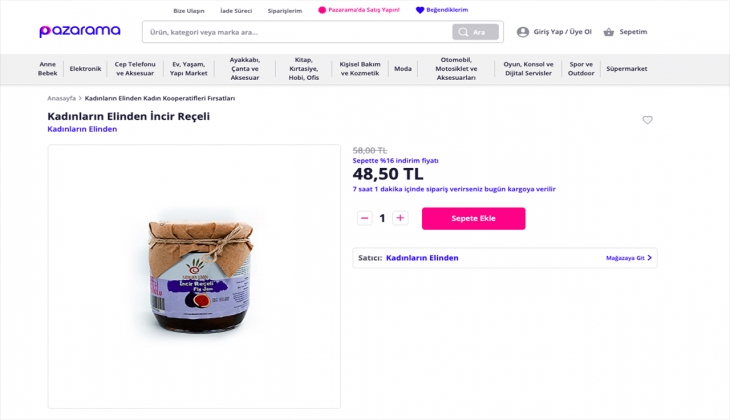Open Mağazaya Git store link

[x=628, y=258]
